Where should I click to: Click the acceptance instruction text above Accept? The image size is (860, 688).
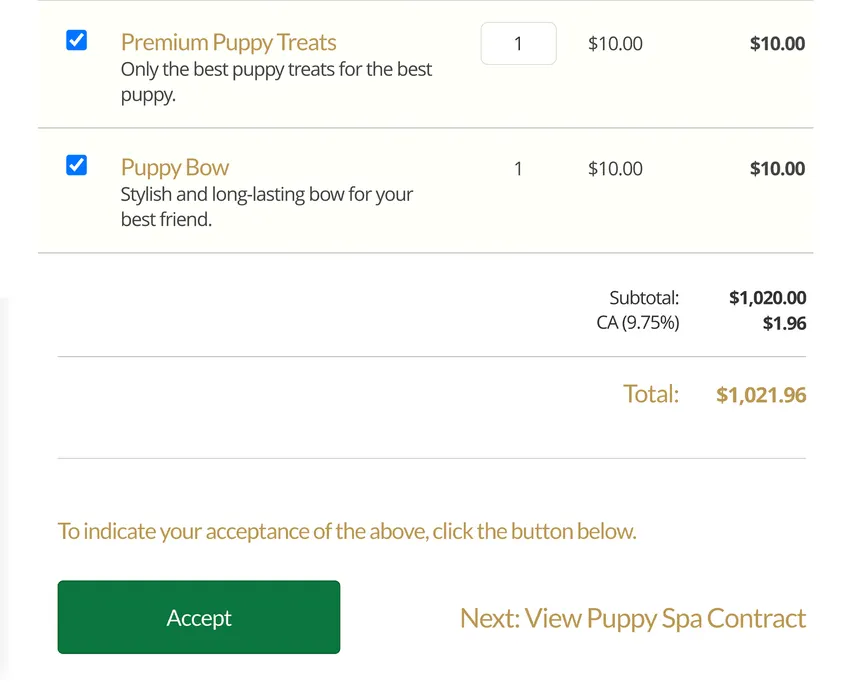click(x=347, y=531)
